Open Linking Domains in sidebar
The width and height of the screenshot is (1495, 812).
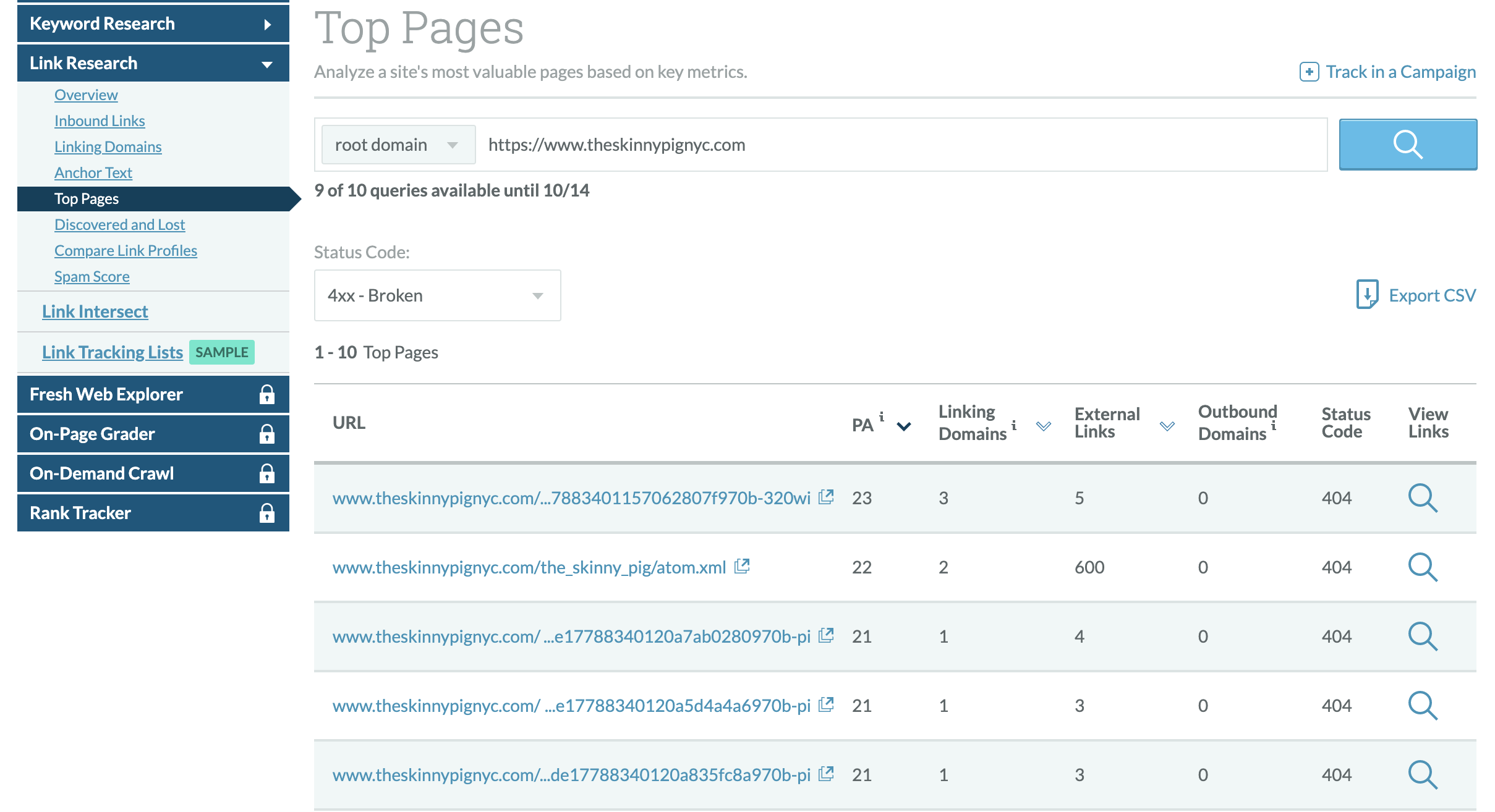[108, 147]
